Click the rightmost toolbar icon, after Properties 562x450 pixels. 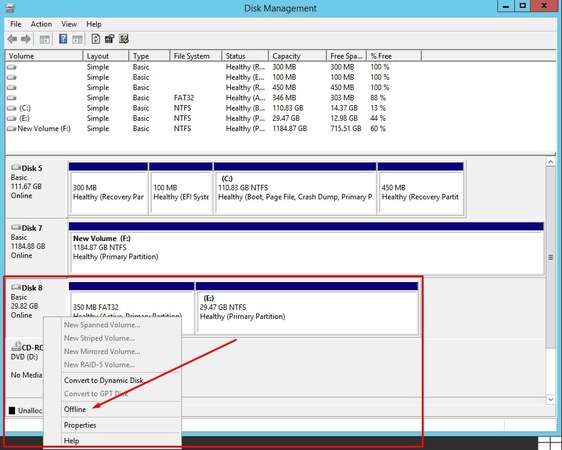[124, 39]
